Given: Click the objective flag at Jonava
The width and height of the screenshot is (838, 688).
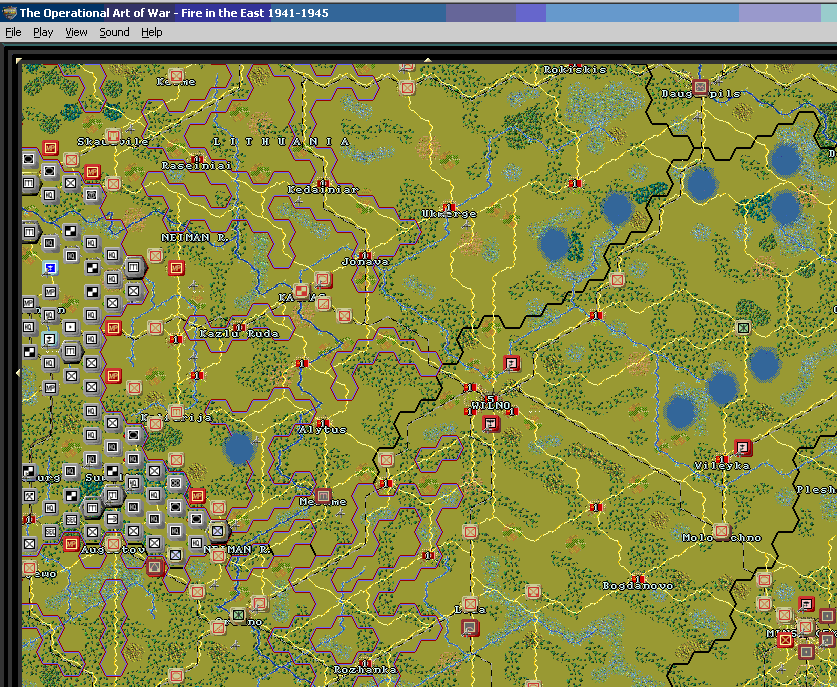Looking at the screenshot, I should pyautogui.click(x=365, y=255).
